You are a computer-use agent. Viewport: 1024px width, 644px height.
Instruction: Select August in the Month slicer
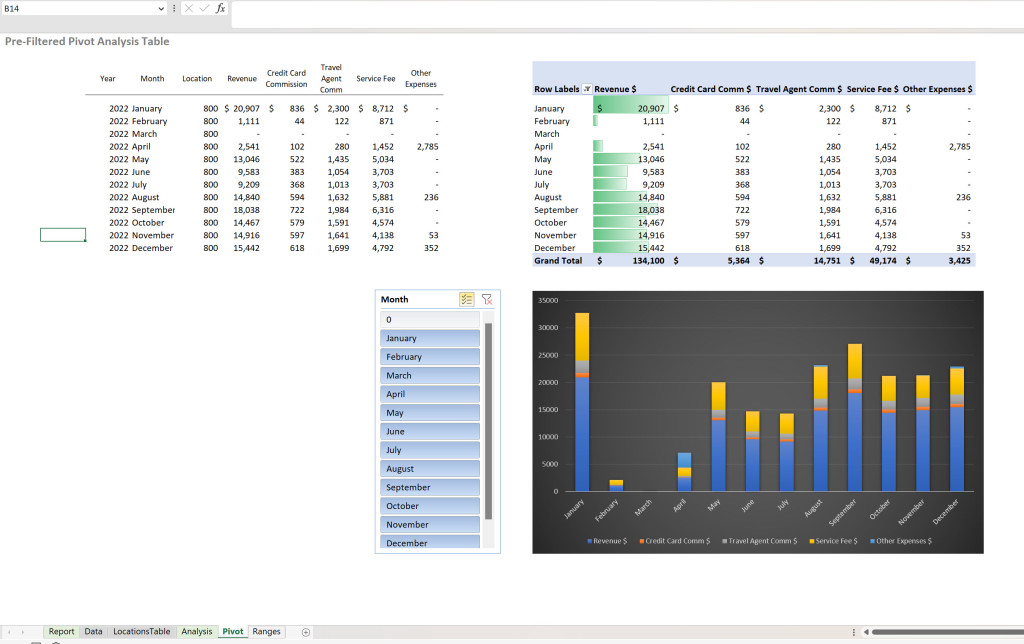click(x=430, y=468)
